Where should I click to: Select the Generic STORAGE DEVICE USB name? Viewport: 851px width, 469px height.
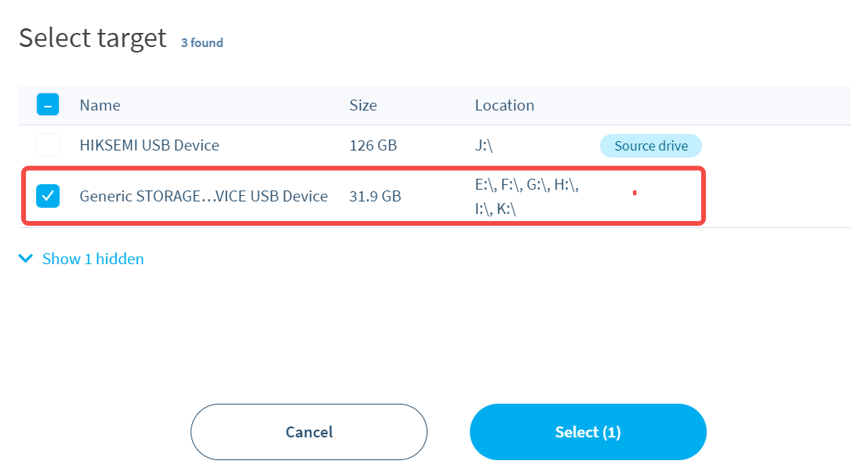pyautogui.click(x=203, y=196)
